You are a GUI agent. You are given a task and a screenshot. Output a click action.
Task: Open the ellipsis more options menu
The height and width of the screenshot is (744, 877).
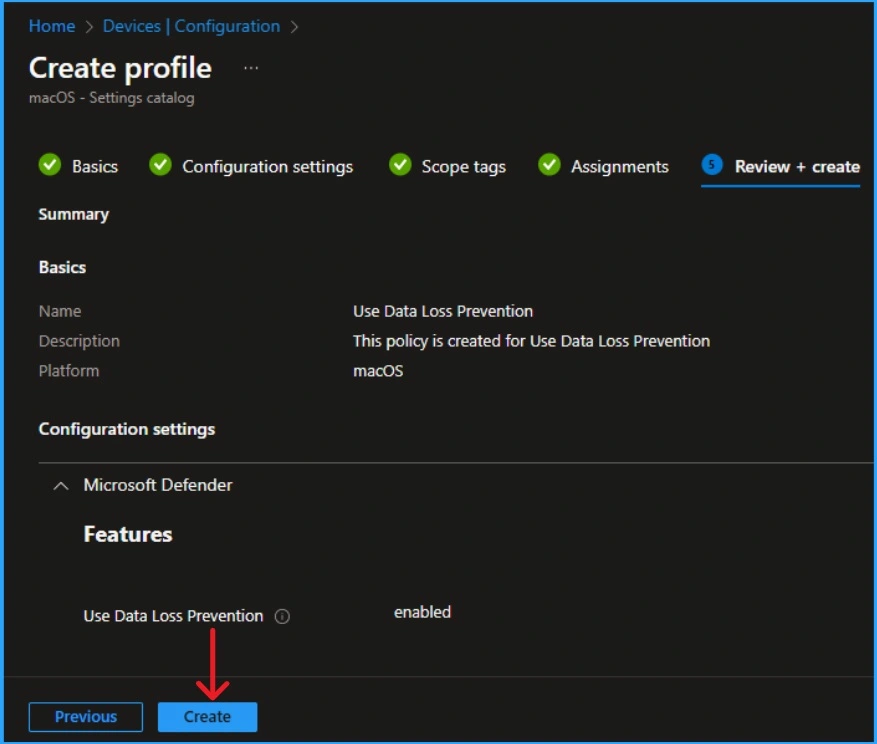[251, 68]
